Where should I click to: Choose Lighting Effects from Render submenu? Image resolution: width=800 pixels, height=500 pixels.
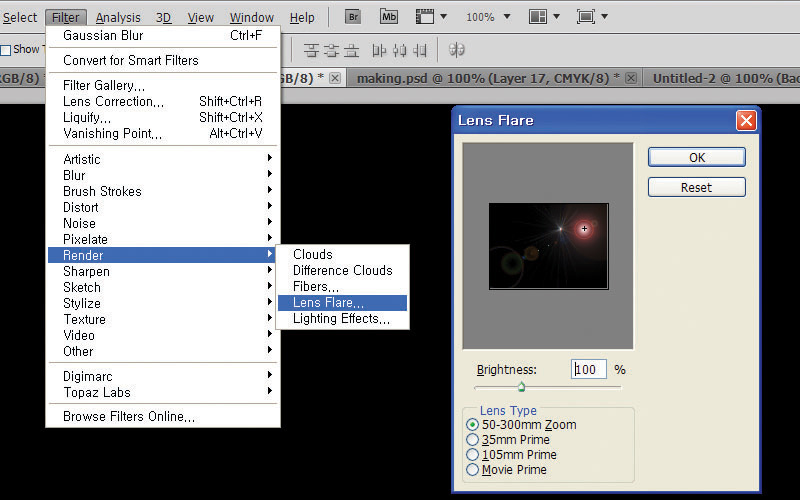(342, 319)
